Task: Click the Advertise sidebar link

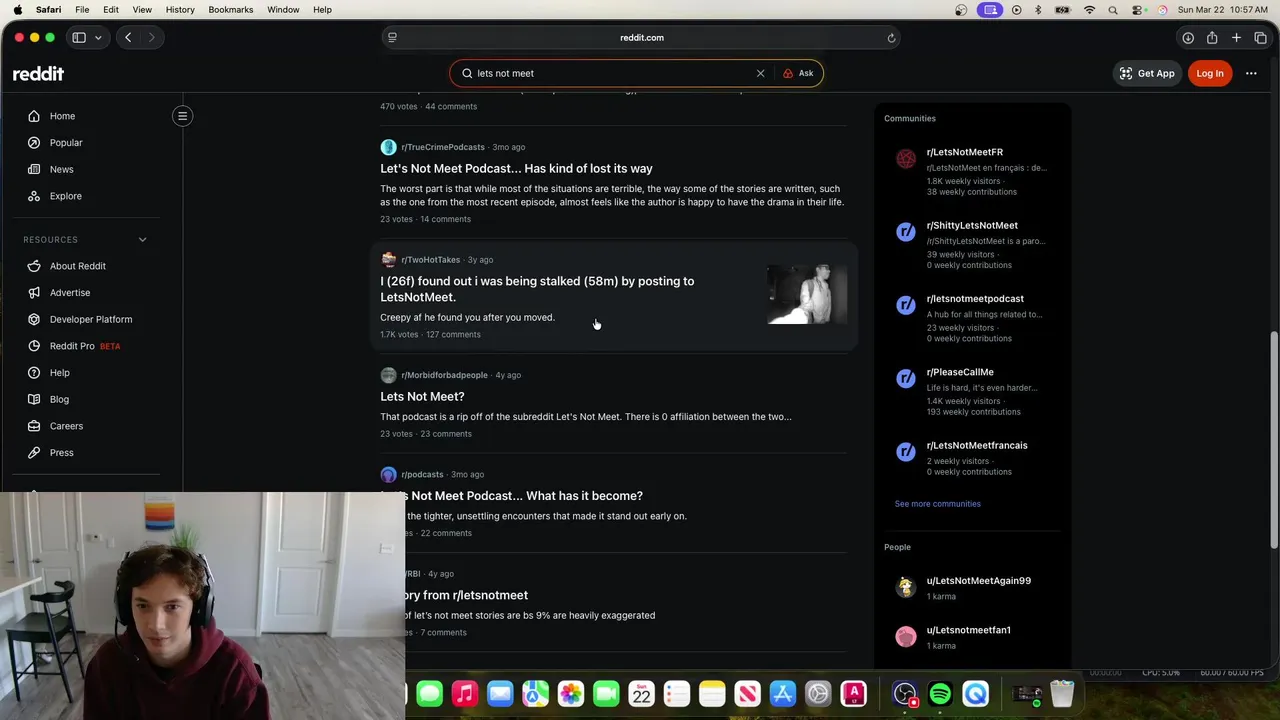Action: [x=70, y=293]
